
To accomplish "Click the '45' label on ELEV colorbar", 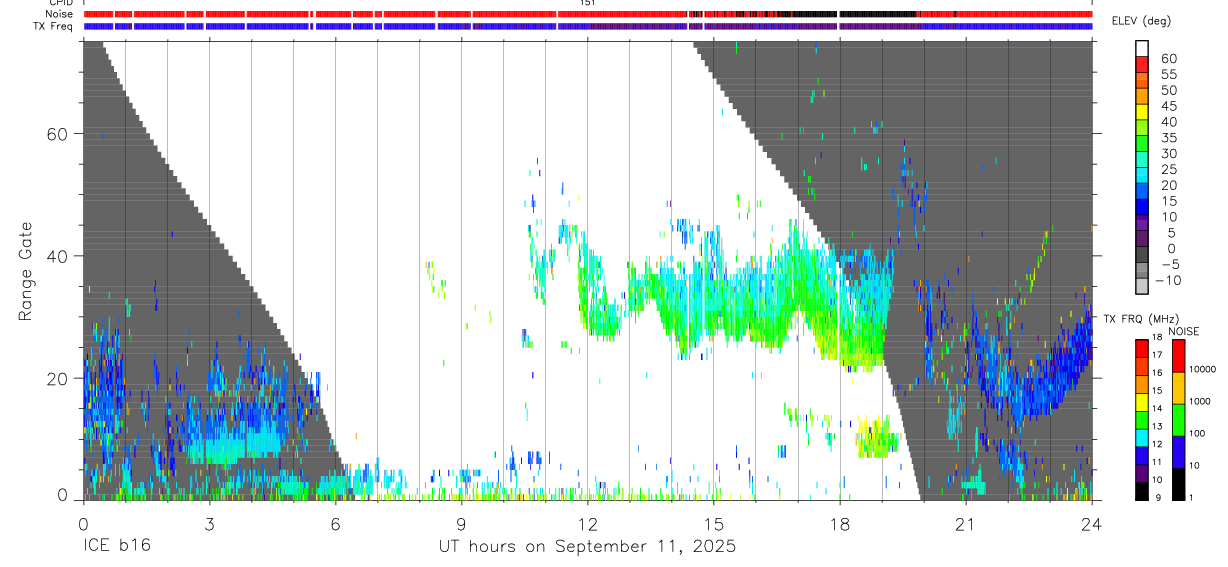I will click(x=1168, y=106).
